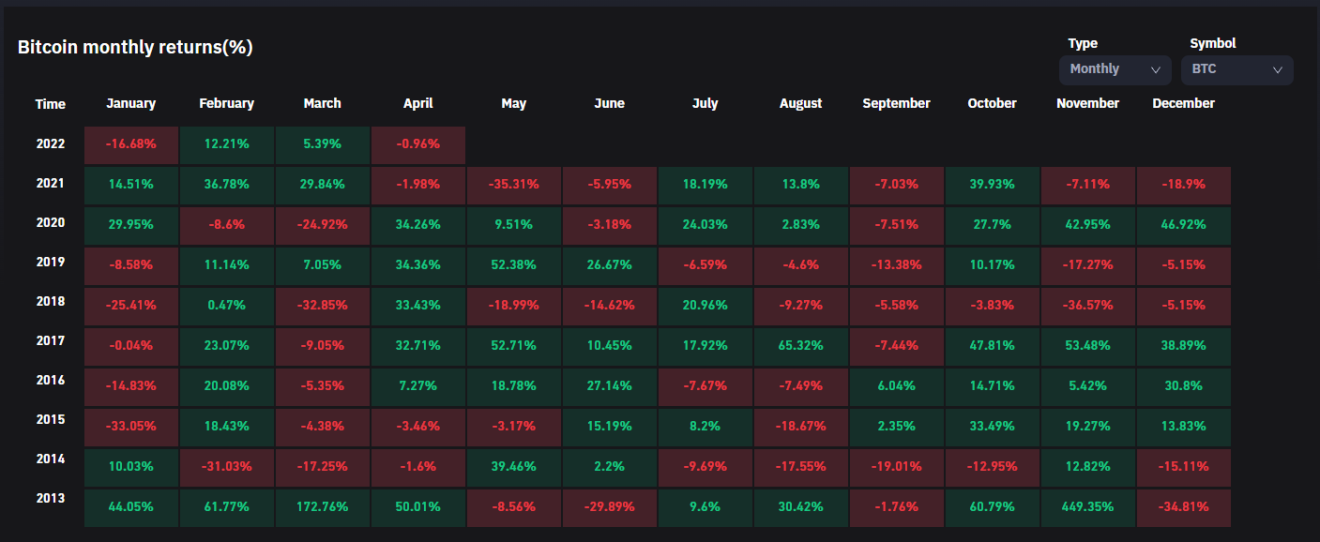Click the Bitcoin monthly returns(%) title
Screen dimensions: 1320x542
pyautogui.click(x=135, y=47)
